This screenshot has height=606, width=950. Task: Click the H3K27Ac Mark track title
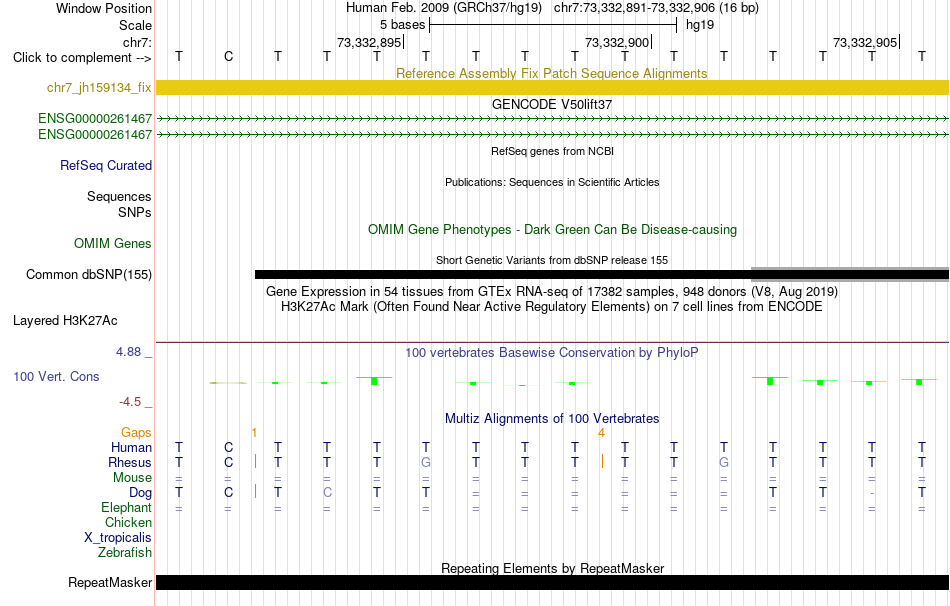(551, 307)
